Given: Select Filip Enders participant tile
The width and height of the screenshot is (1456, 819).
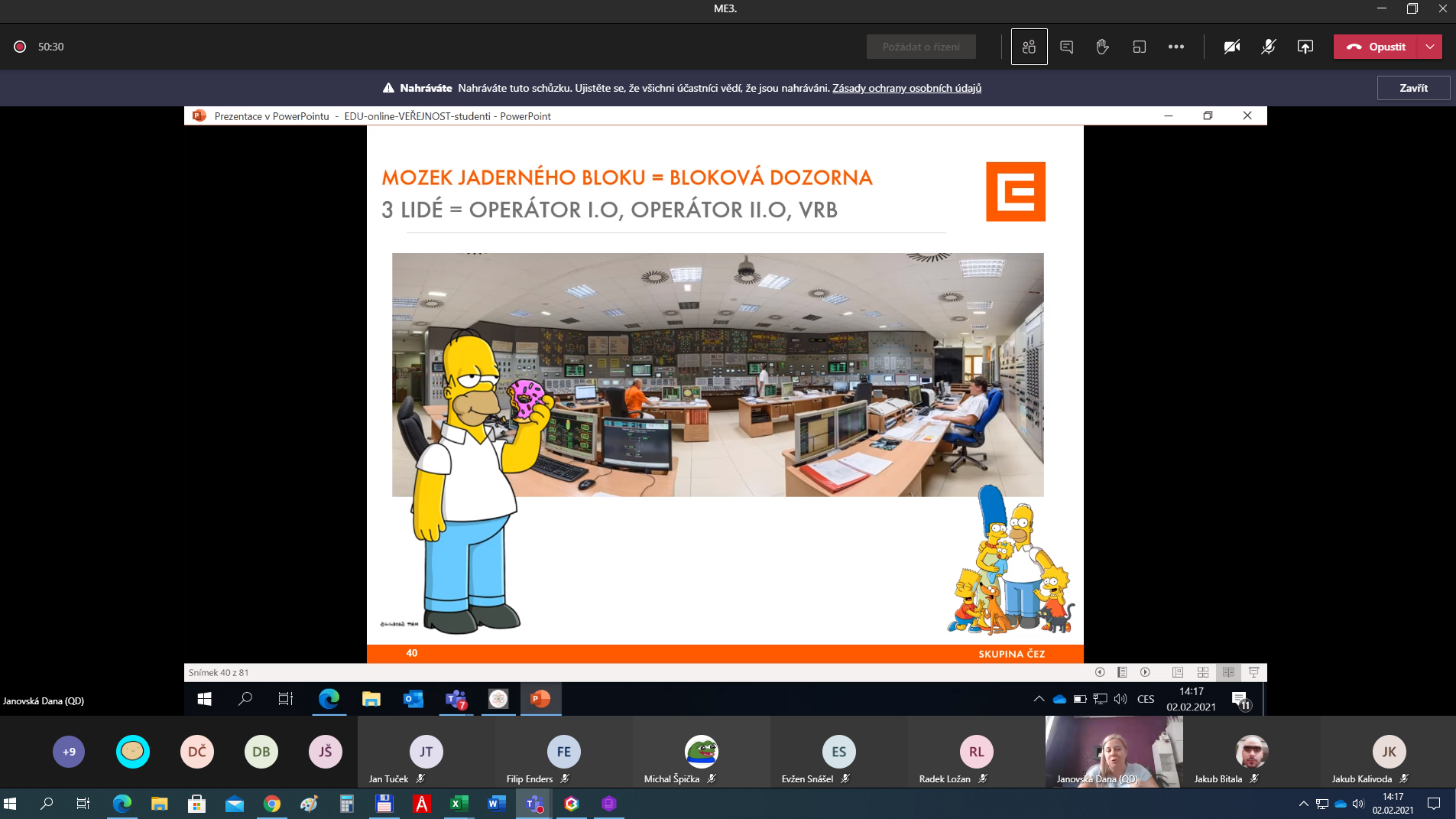Looking at the screenshot, I should click(x=564, y=752).
